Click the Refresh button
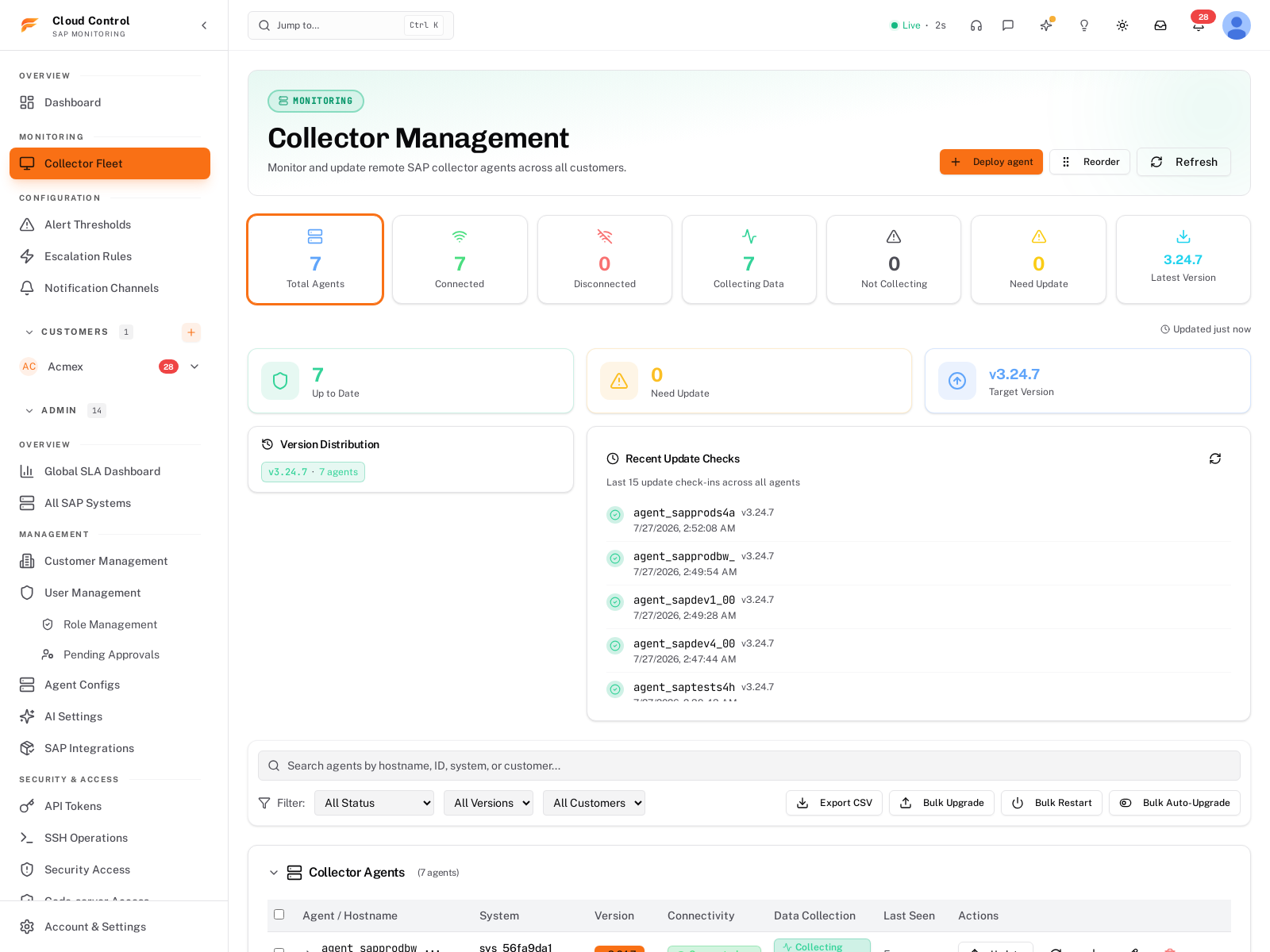Screen dimensions: 1270x952 coord(1183,162)
